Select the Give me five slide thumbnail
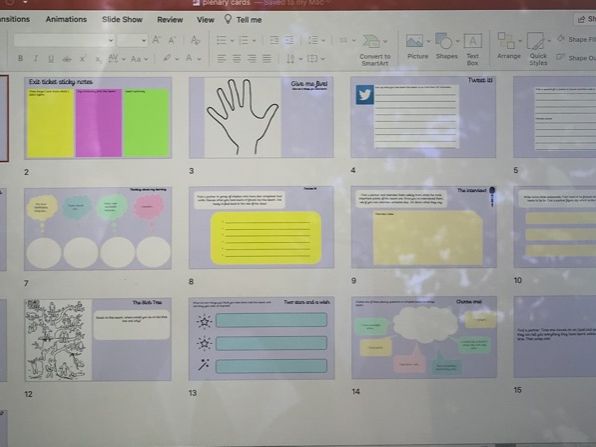The width and height of the screenshot is (596, 447). click(x=262, y=117)
